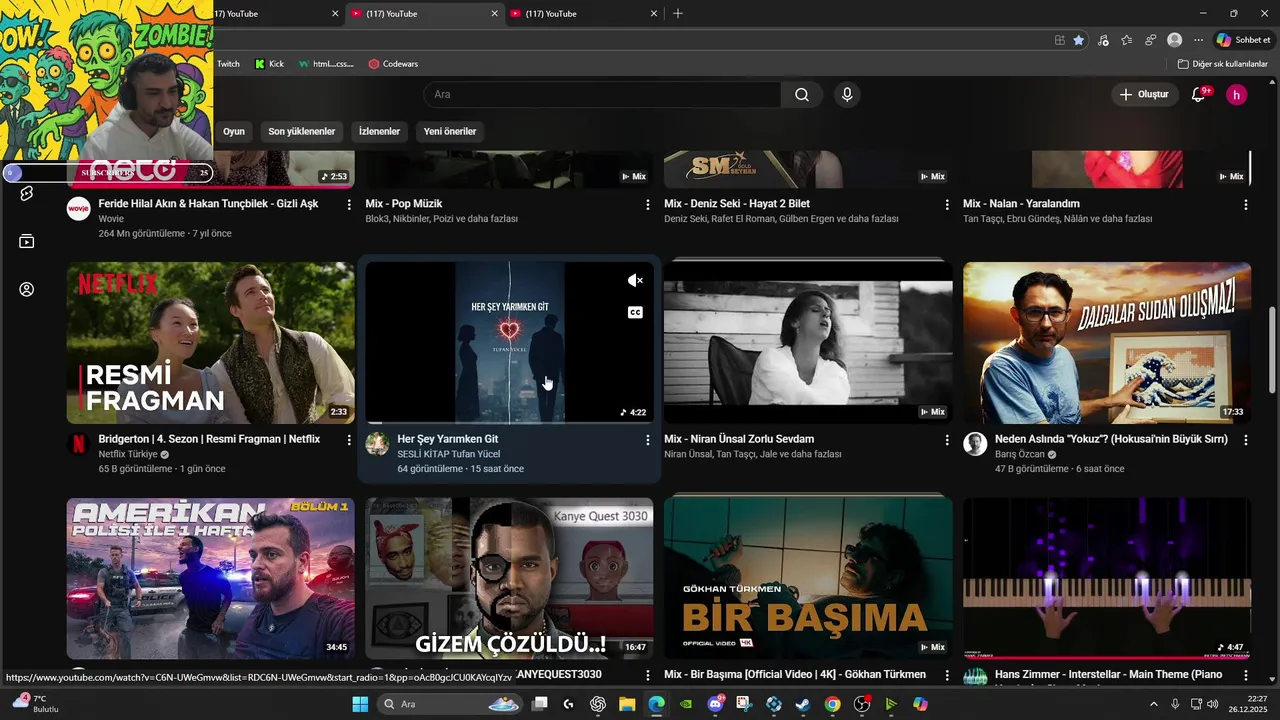
Task: Open the Mix - Niran Ünsal Zorlu Sevdam title
Action: point(739,439)
